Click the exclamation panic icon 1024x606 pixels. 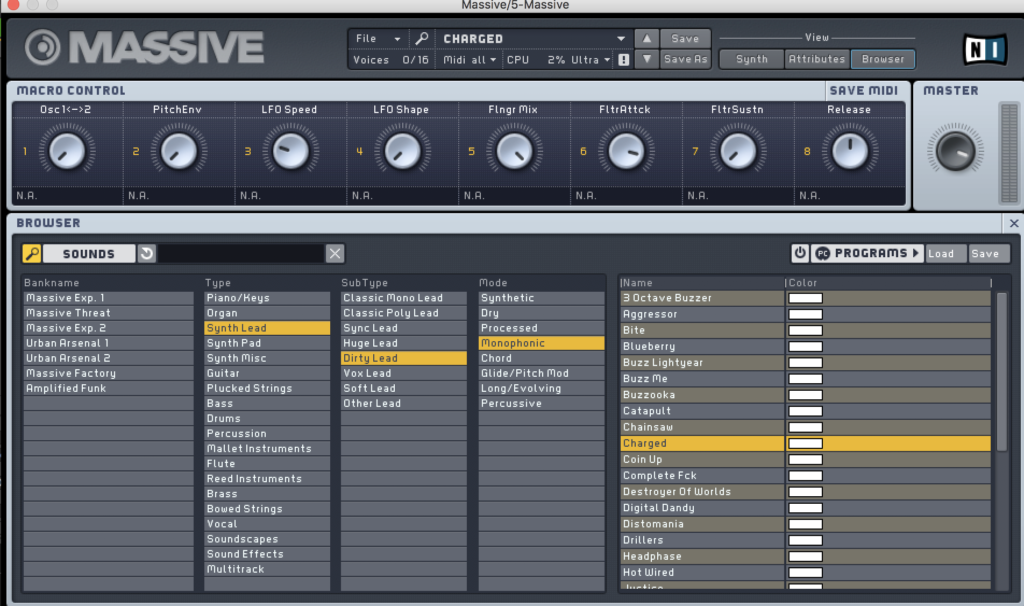tap(624, 60)
